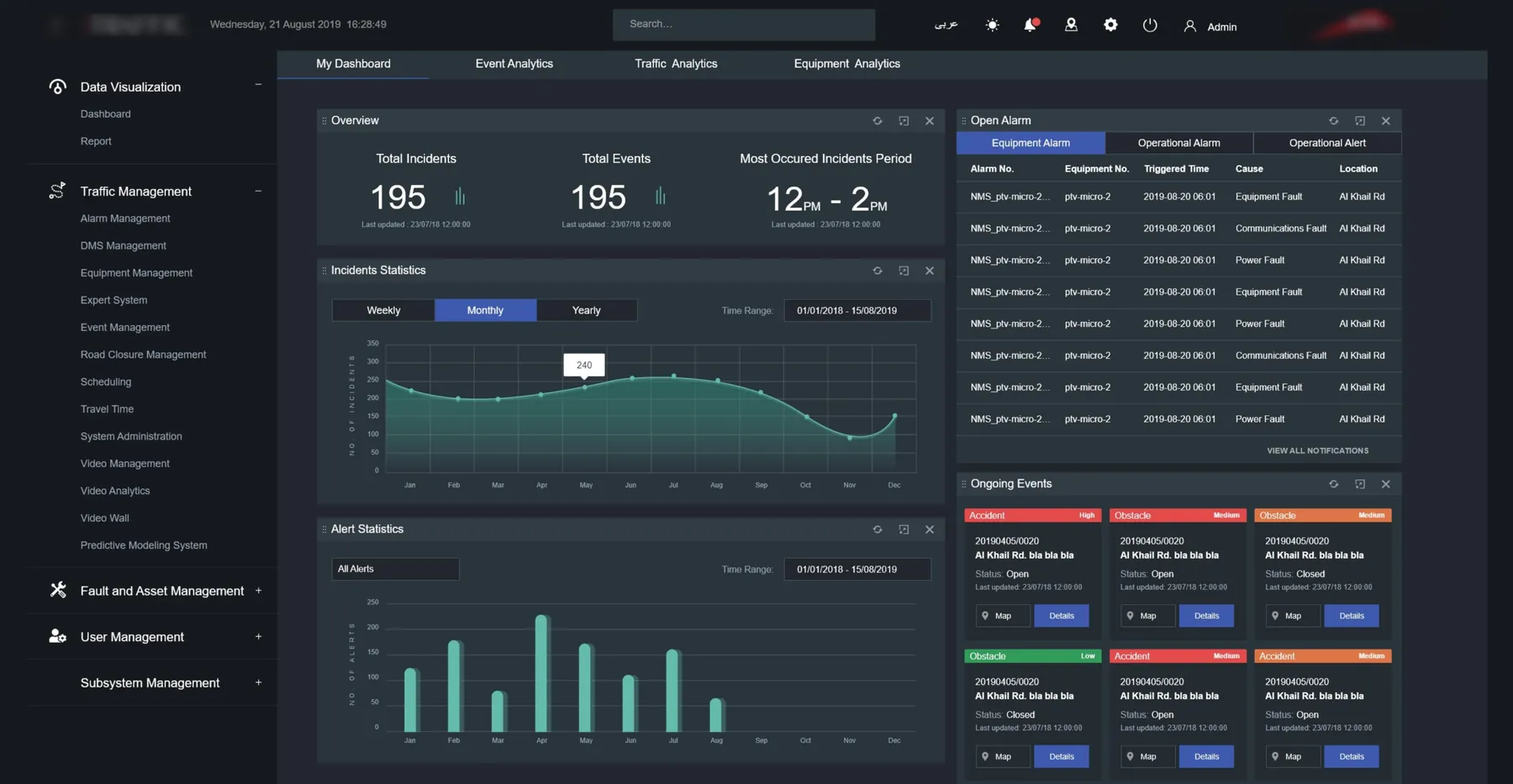Click the Search input field
Screen dimensions: 1513x784
[743, 24]
